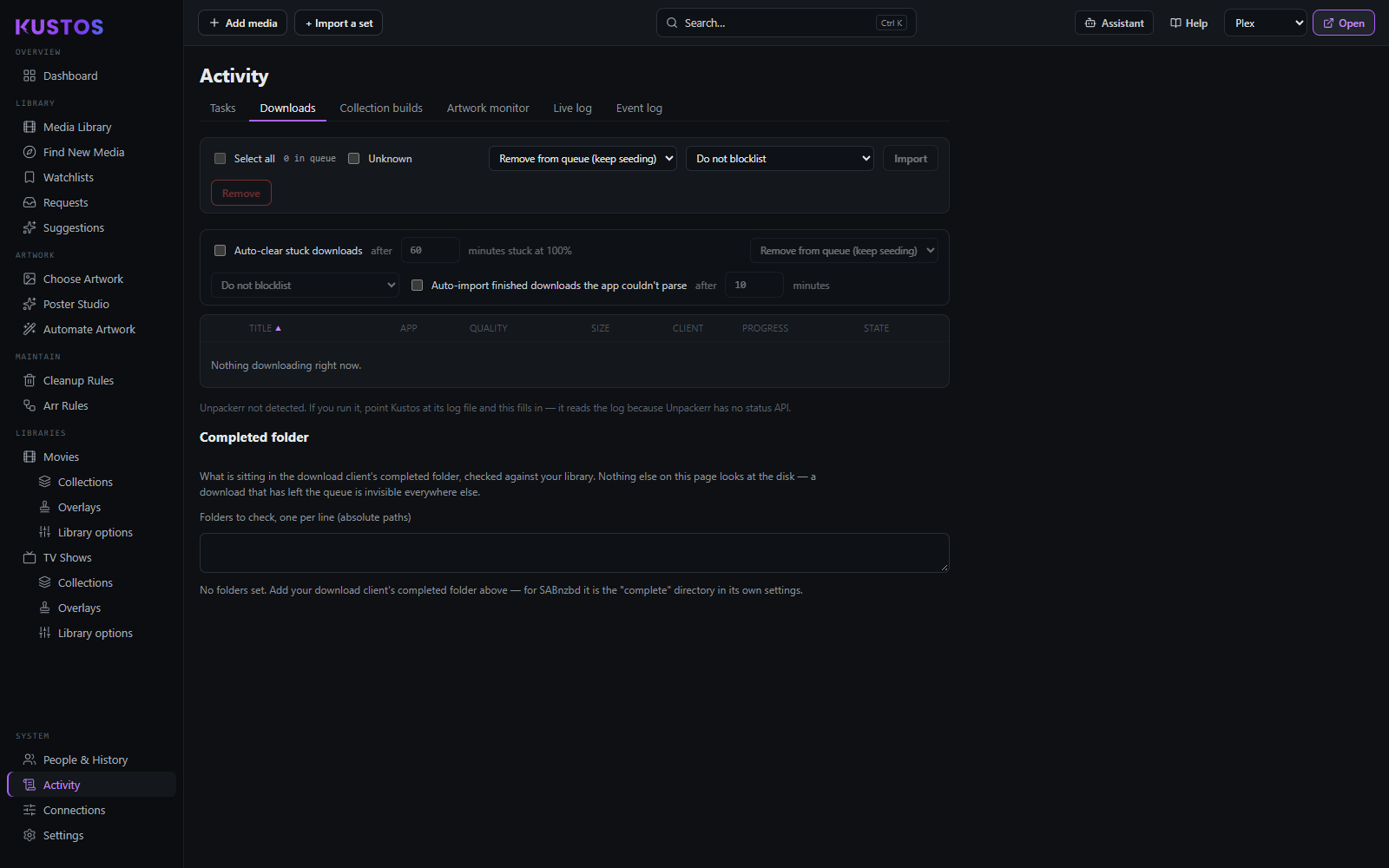The width and height of the screenshot is (1389, 868).
Task: Open the Plex server selector dropdown
Action: click(1266, 23)
